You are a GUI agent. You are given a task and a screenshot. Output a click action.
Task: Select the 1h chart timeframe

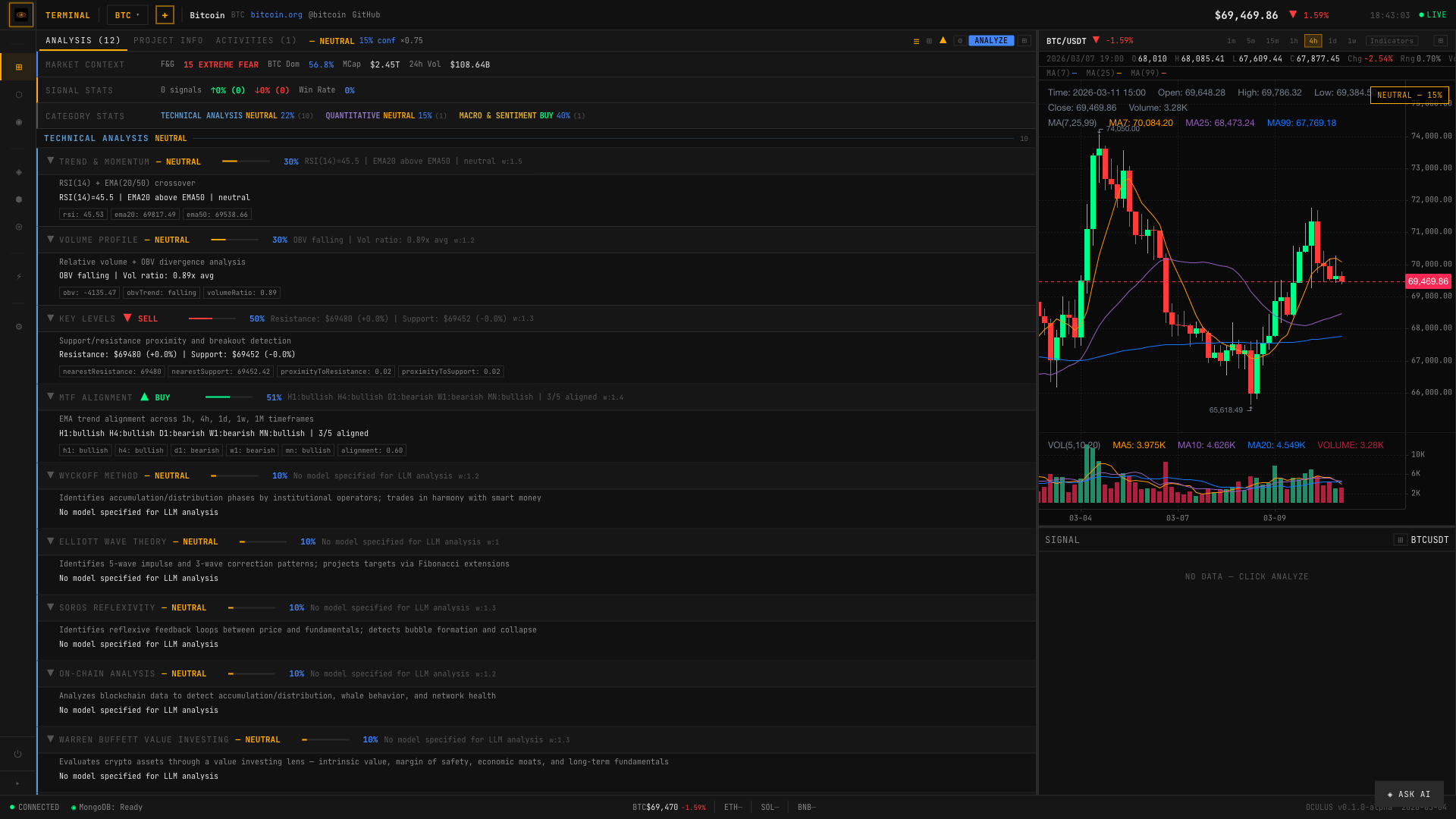(1293, 41)
